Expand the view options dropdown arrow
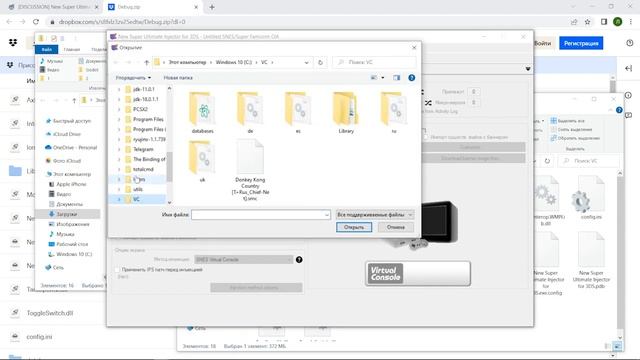Image resolution: width=640 pixels, height=360 pixels. [382, 78]
